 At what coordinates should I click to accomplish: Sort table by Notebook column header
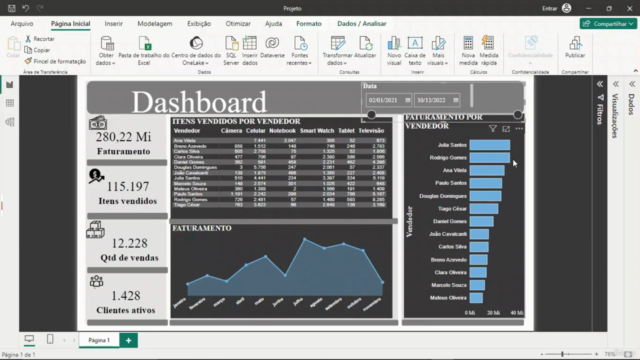point(282,131)
